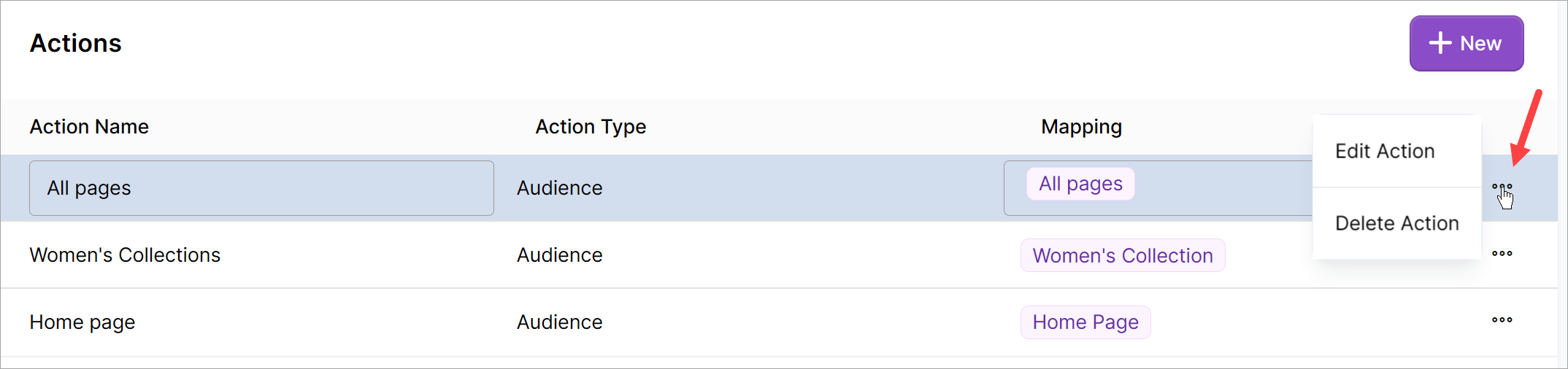This screenshot has height=369, width=1568.
Task: Choose Delete Action in the popup menu
Action: (x=1396, y=223)
